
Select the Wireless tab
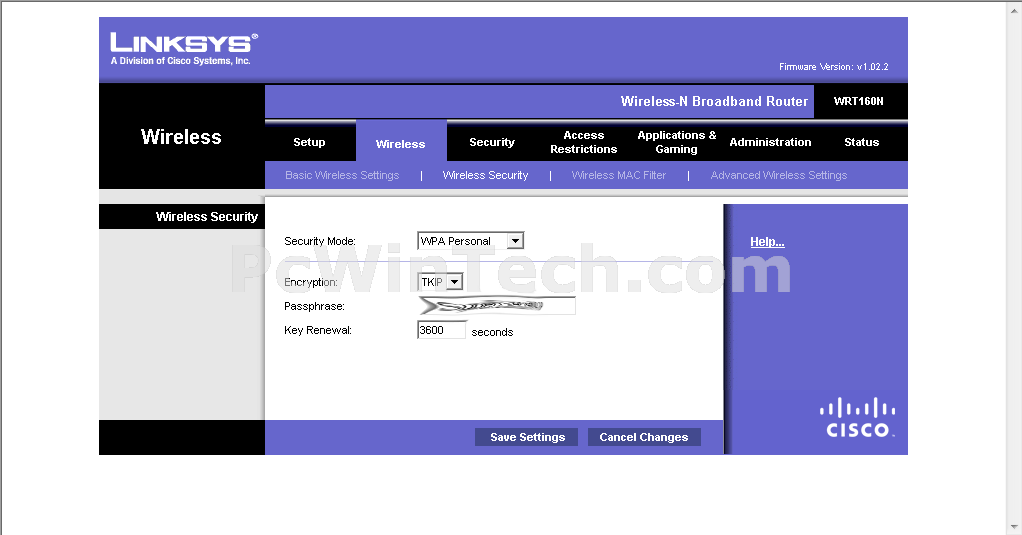tap(400, 143)
